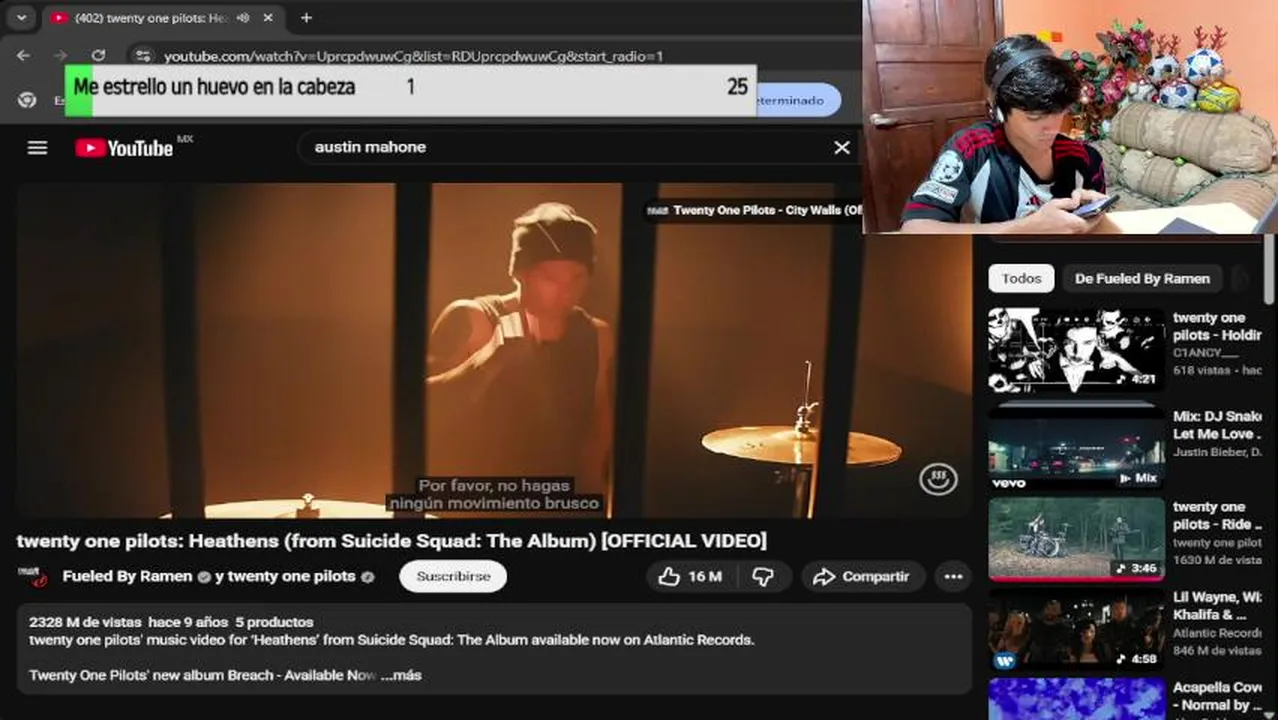Subscribe with the Suscribirse button
This screenshot has width=1278, height=720.
click(x=453, y=576)
